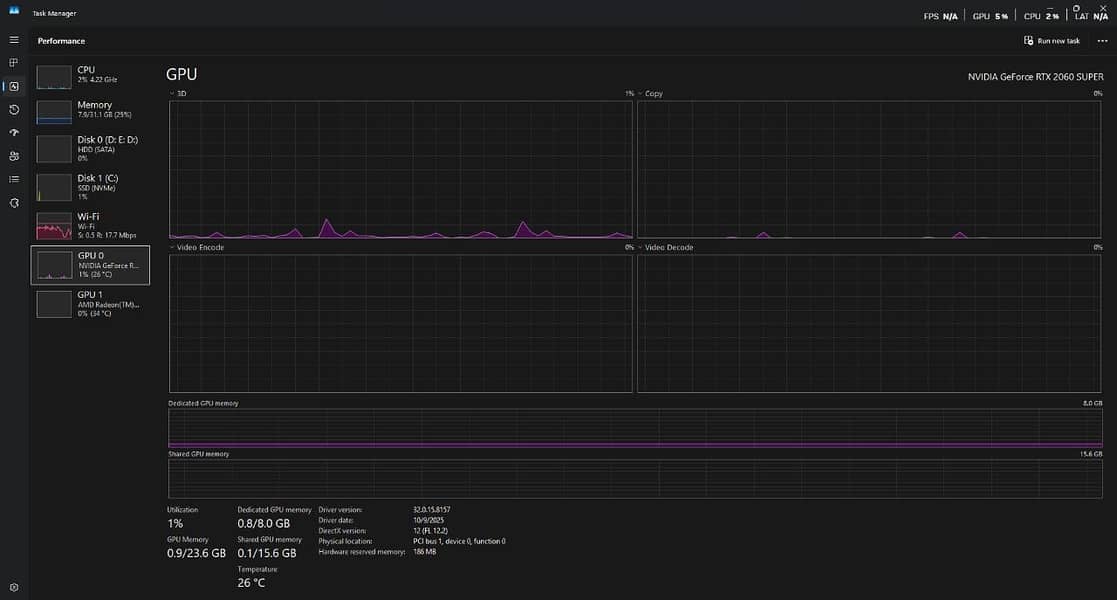This screenshot has width=1117, height=600.
Task: Open the Video Decode graph dropdown
Action: pos(665,247)
